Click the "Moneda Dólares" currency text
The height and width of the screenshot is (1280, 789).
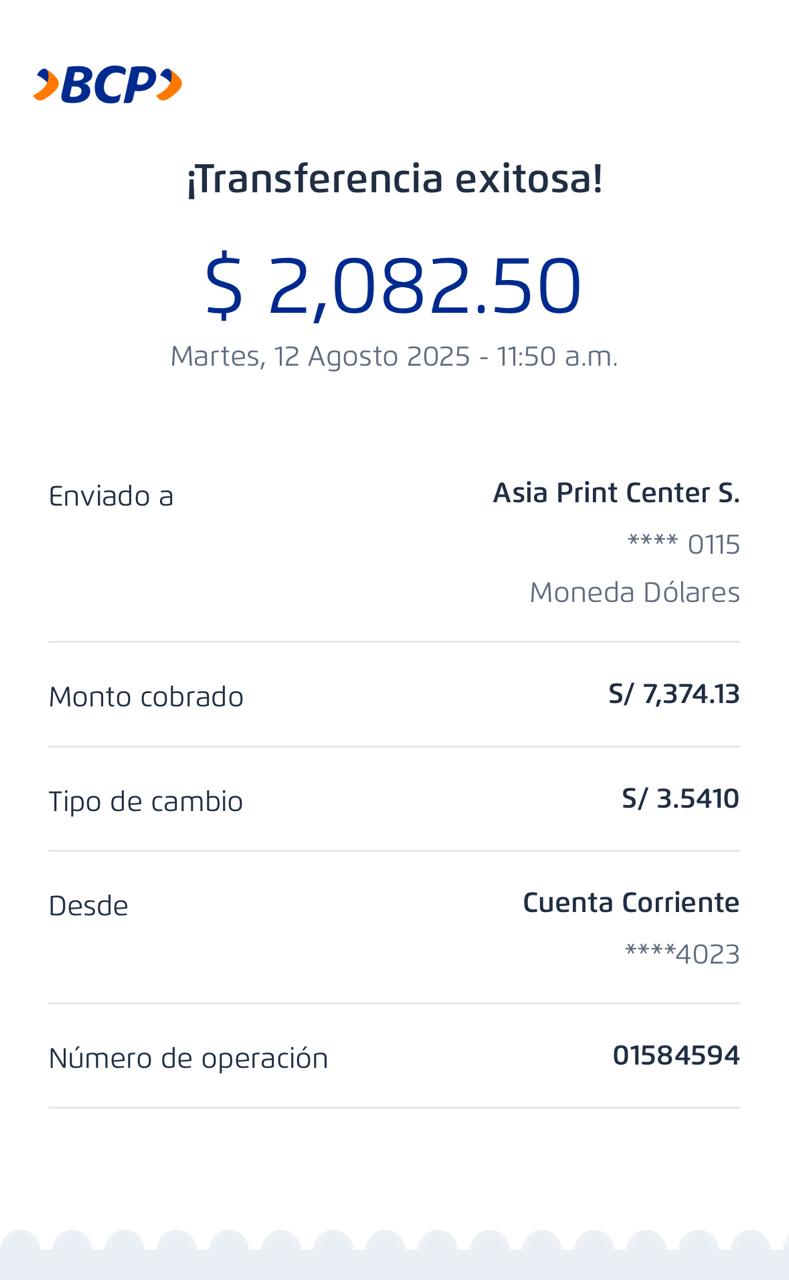pos(634,593)
